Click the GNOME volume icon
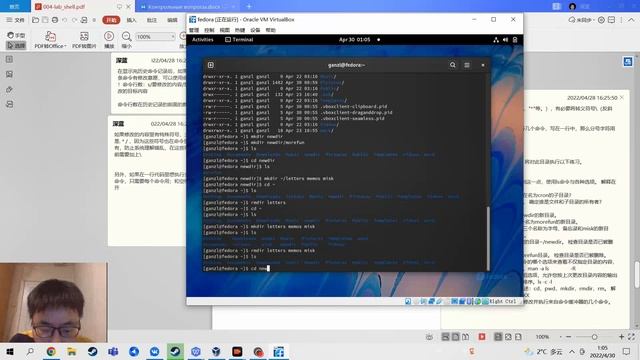This screenshot has width=640, height=360. tap(505, 40)
